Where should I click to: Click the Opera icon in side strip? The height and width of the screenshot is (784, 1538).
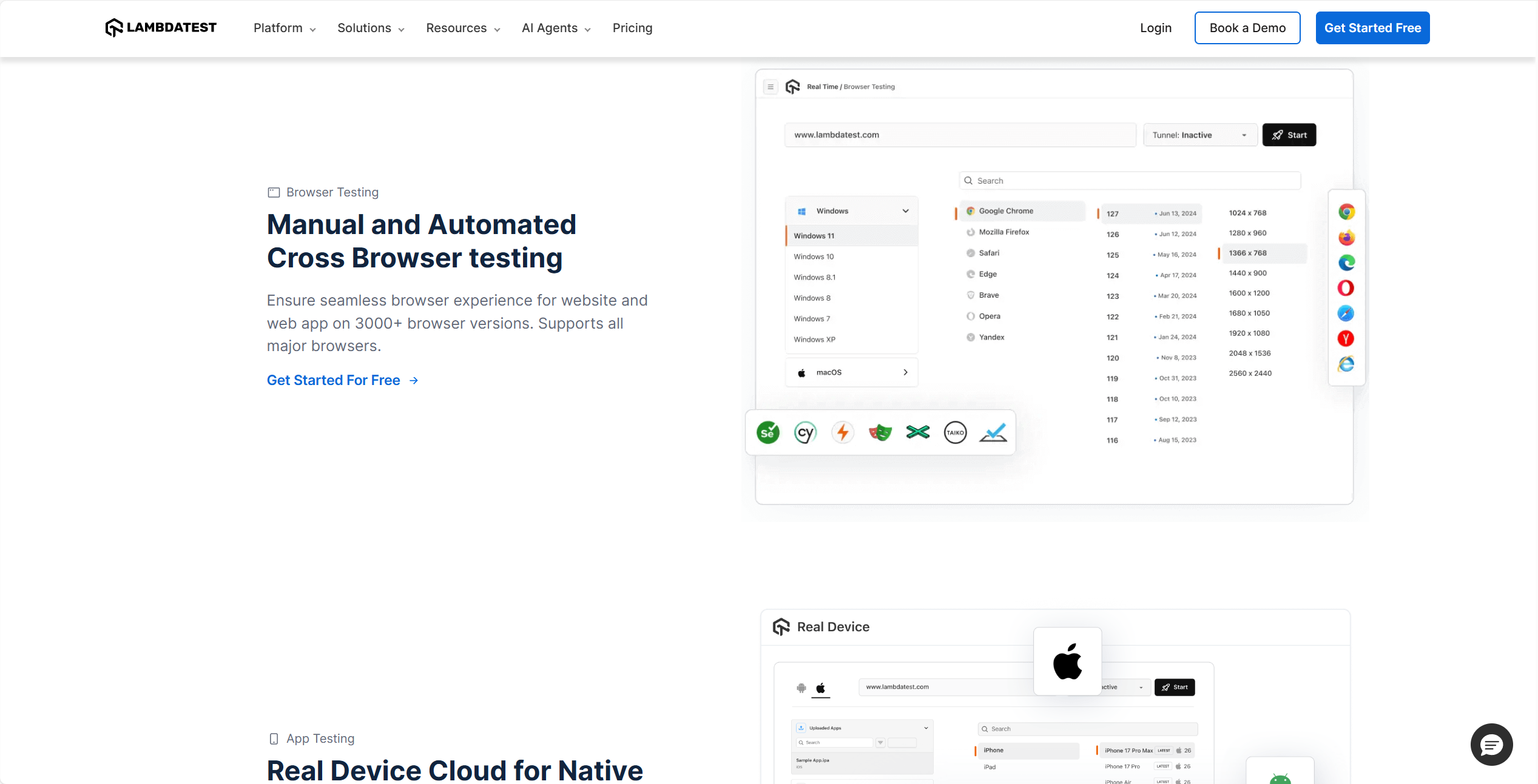1346,288
